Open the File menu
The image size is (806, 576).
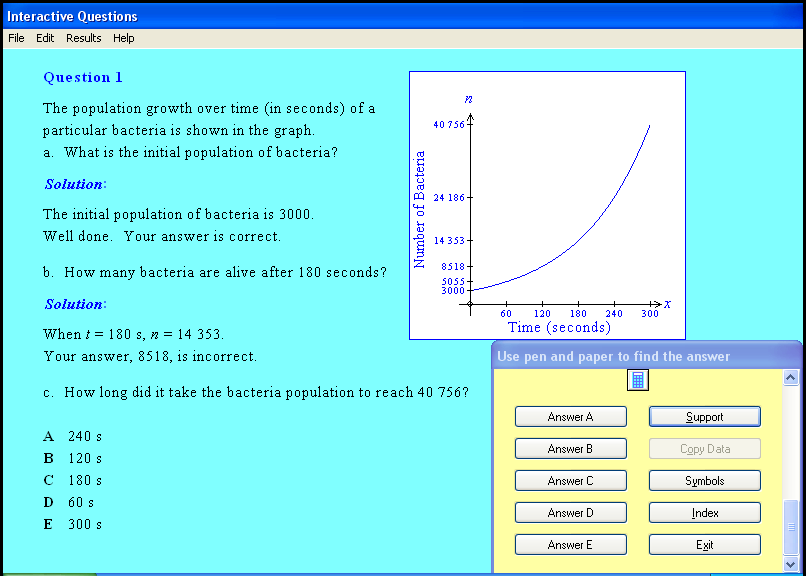pos(16,38)
